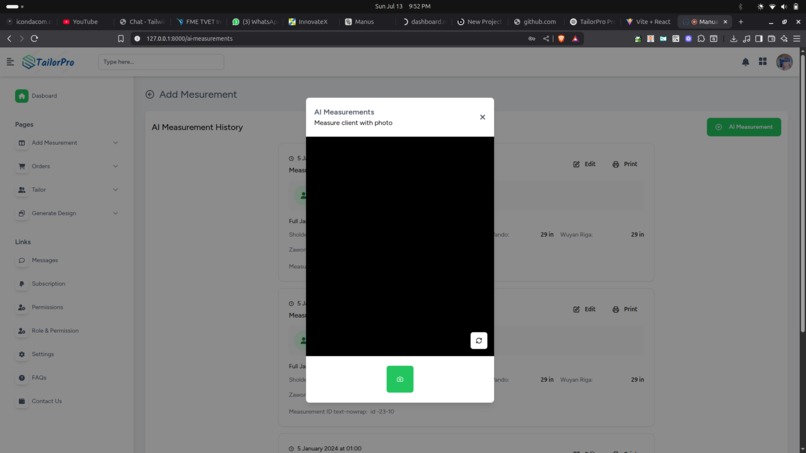The height and width of the screenshot is (453, 806).
Task: Go back in browser
Action: (9, 39)
